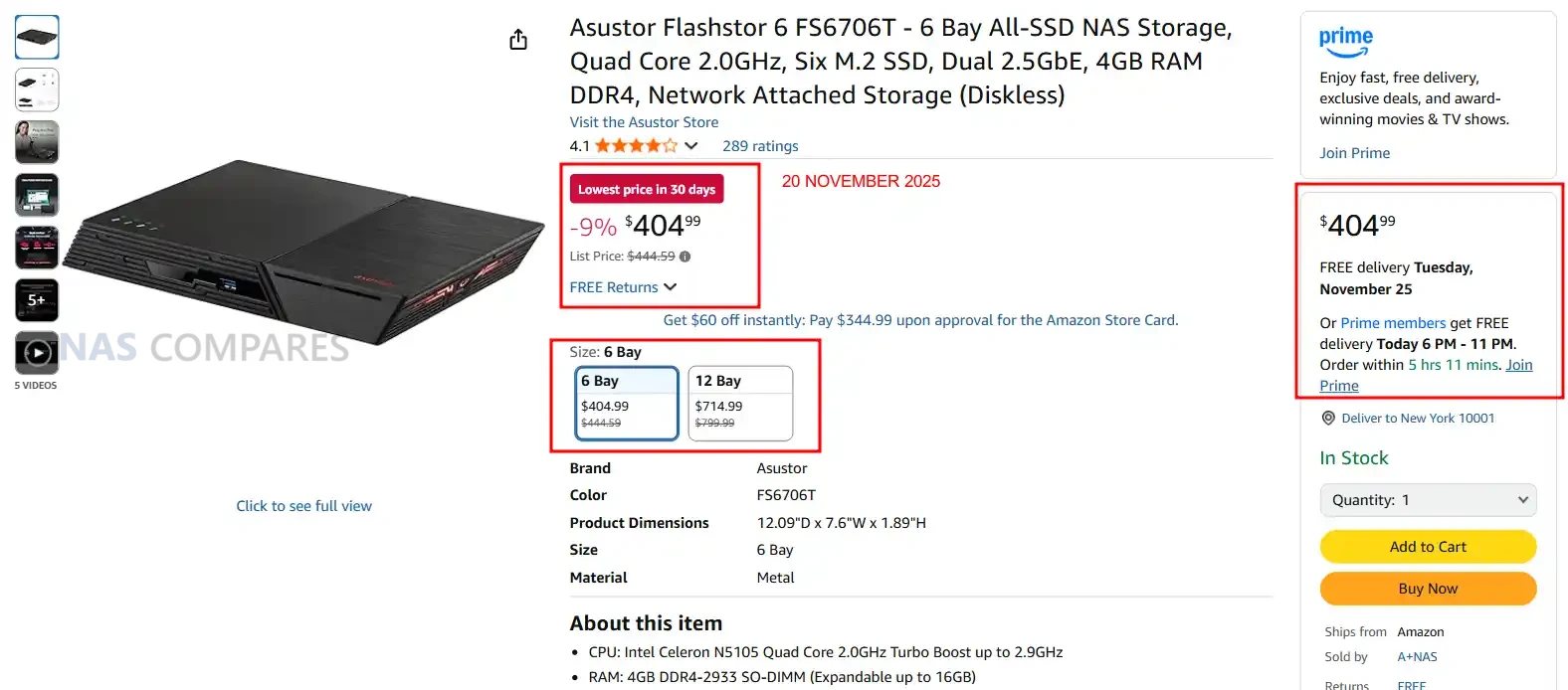1568x690 pixels.
Task: Select the 12 Bay size option
Action: point(740,403)
